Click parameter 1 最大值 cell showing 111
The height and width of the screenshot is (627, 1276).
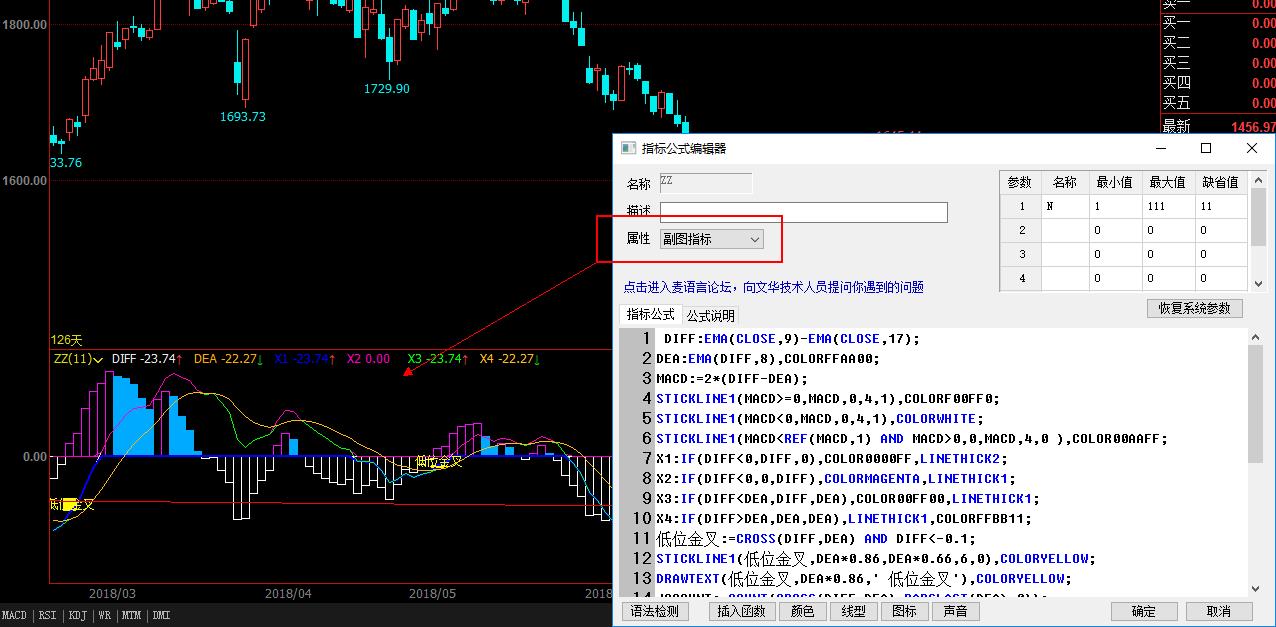click(x=1166, y=206)
